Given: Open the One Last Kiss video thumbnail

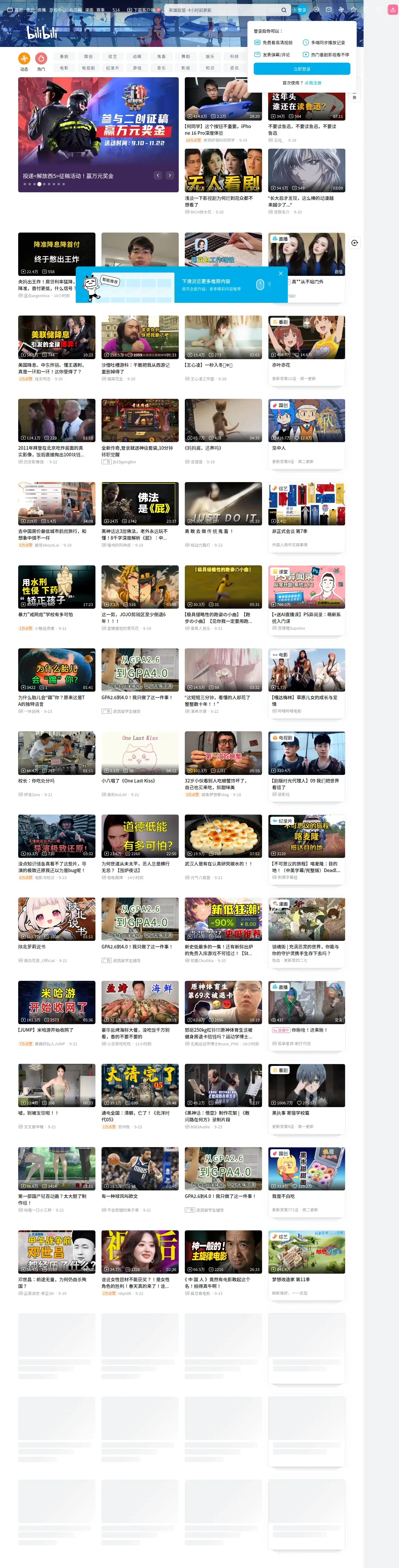Looking at the screenshot, I should (140, 752).
